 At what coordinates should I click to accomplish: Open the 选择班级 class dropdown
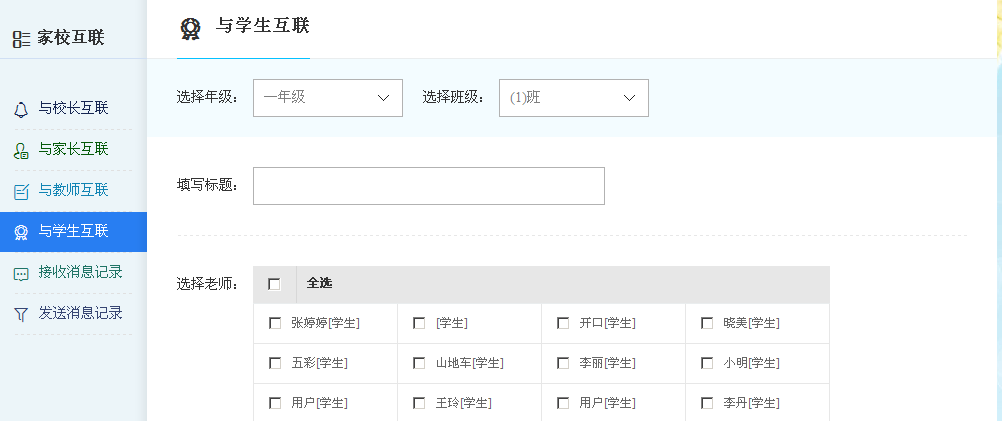click(x=573, y=98)
